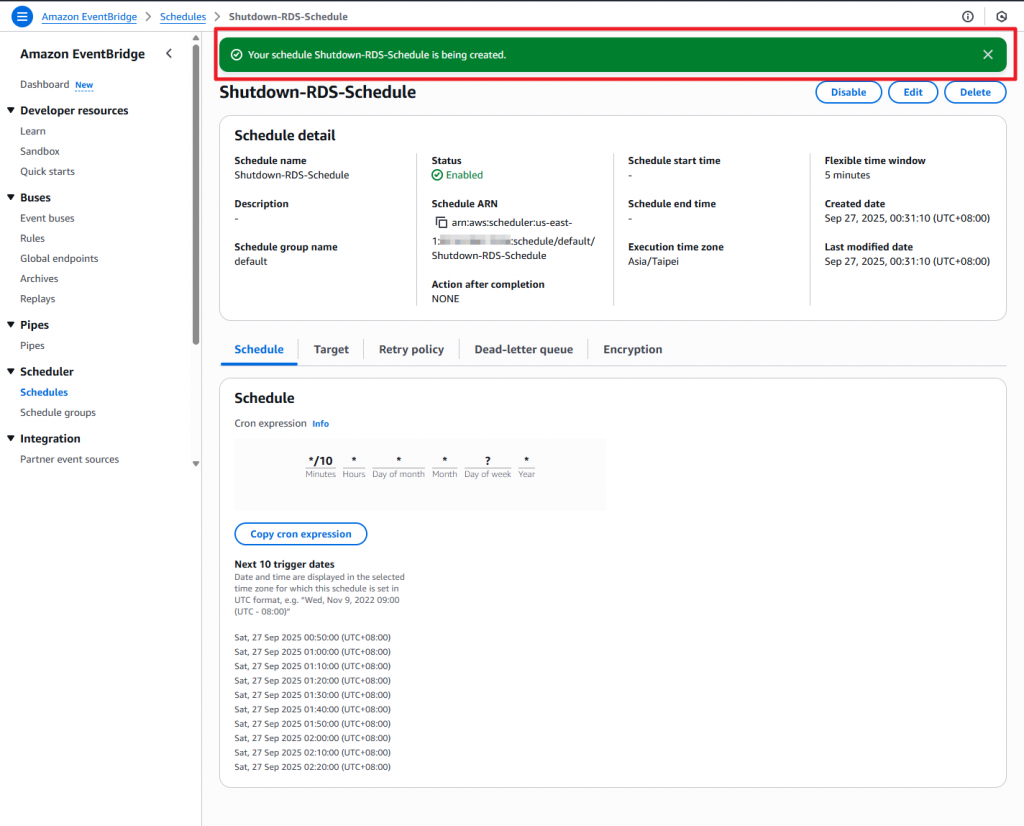The width and height of the screenshot is (1024, 826).
Task: Select the ? Day of week cron value
Action: pos(488,460)
